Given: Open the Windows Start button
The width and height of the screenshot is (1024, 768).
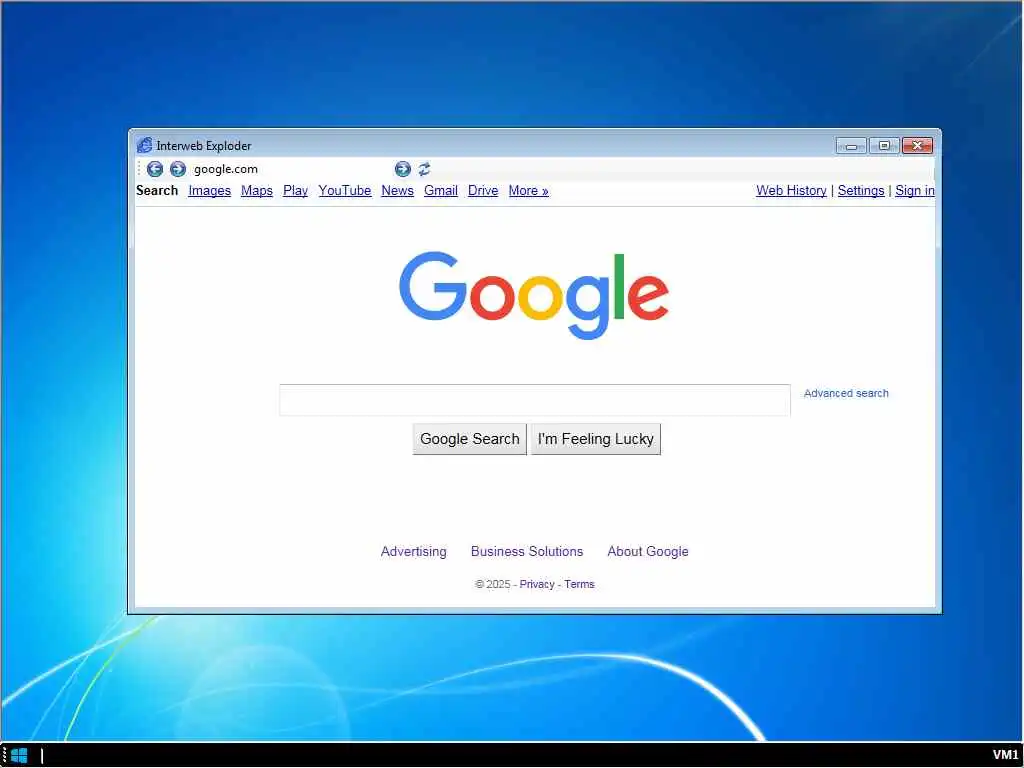Looking at the screenshot, I should point(19,756).
